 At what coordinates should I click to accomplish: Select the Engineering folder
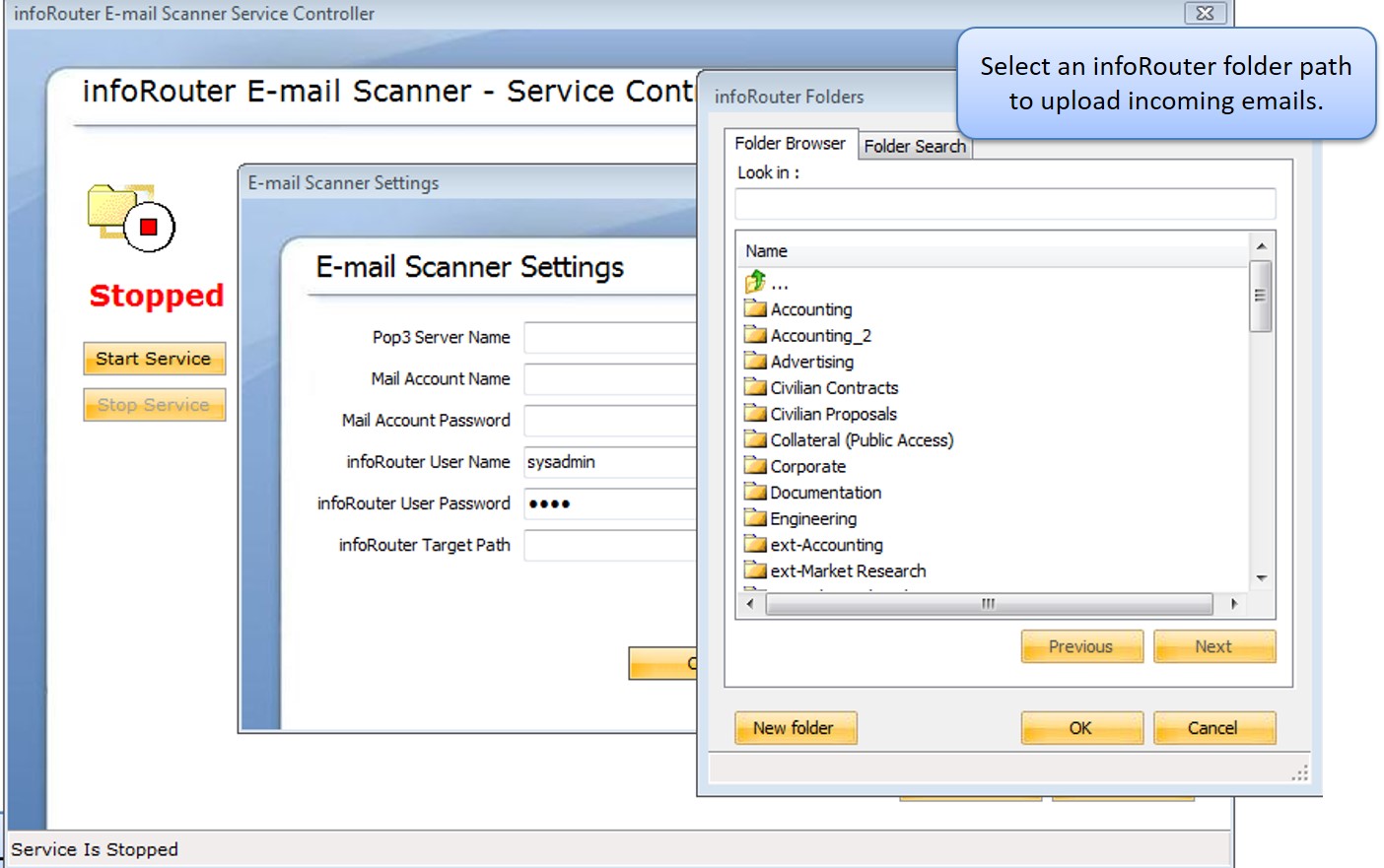point(812,518)
